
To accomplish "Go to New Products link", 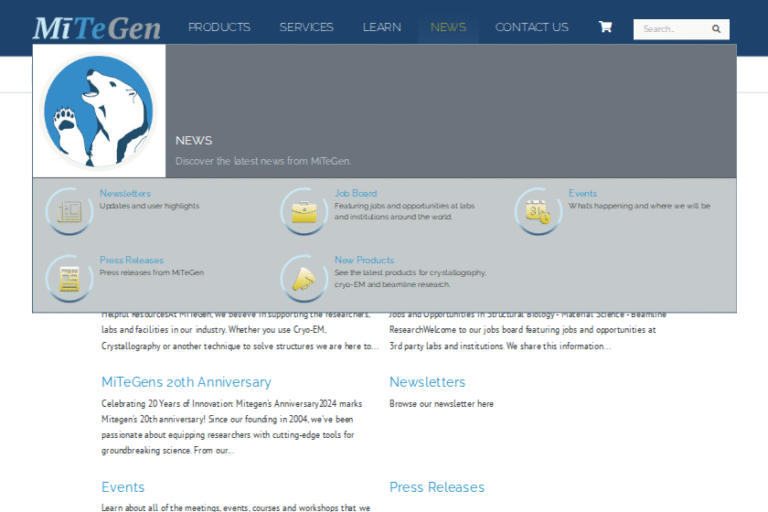I will tap(364, 260).
